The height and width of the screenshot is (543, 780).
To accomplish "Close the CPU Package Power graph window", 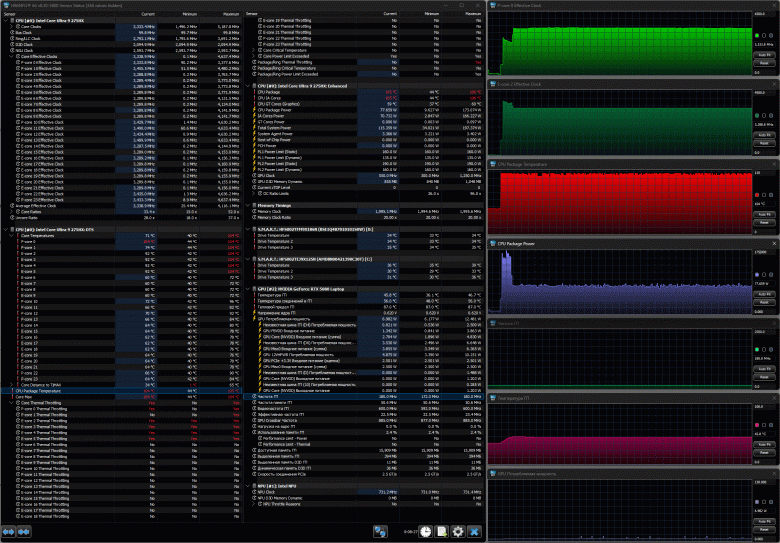I will click(775, 244).
